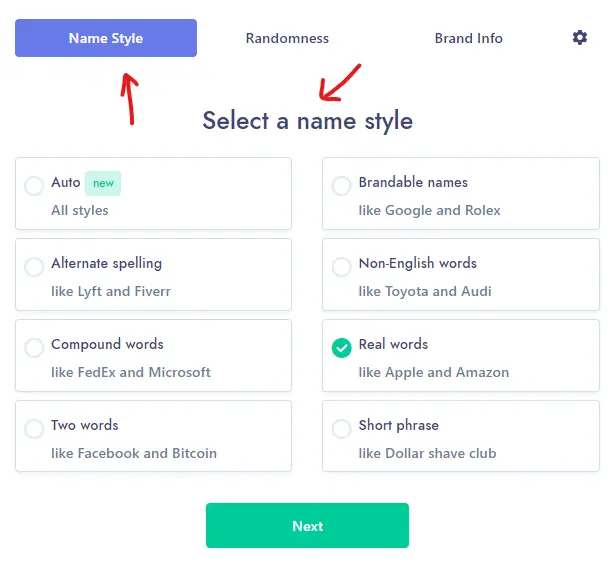Switch to the Randomness tab
The width and height of the screenshot is (611, 567).
(287, 38)
